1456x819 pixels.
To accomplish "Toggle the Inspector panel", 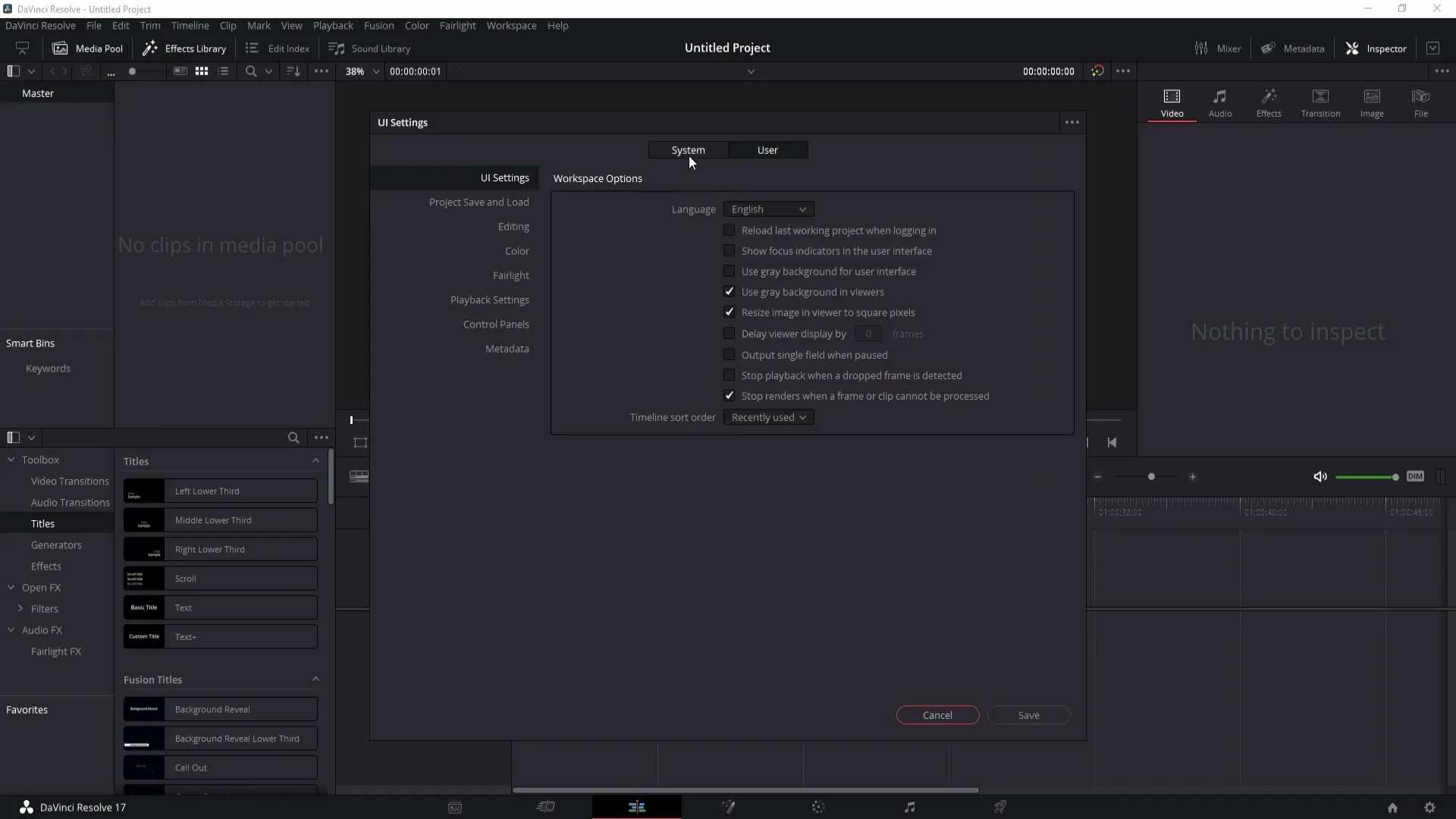I will tap(1376, 49).
